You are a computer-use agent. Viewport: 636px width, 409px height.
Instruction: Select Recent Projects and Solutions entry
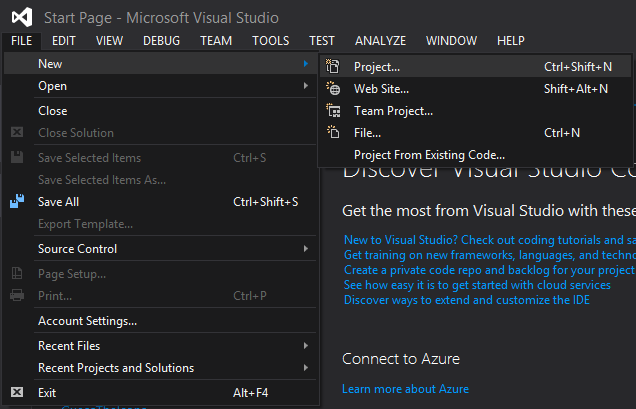pyautogui.click(x=160, y=367)
